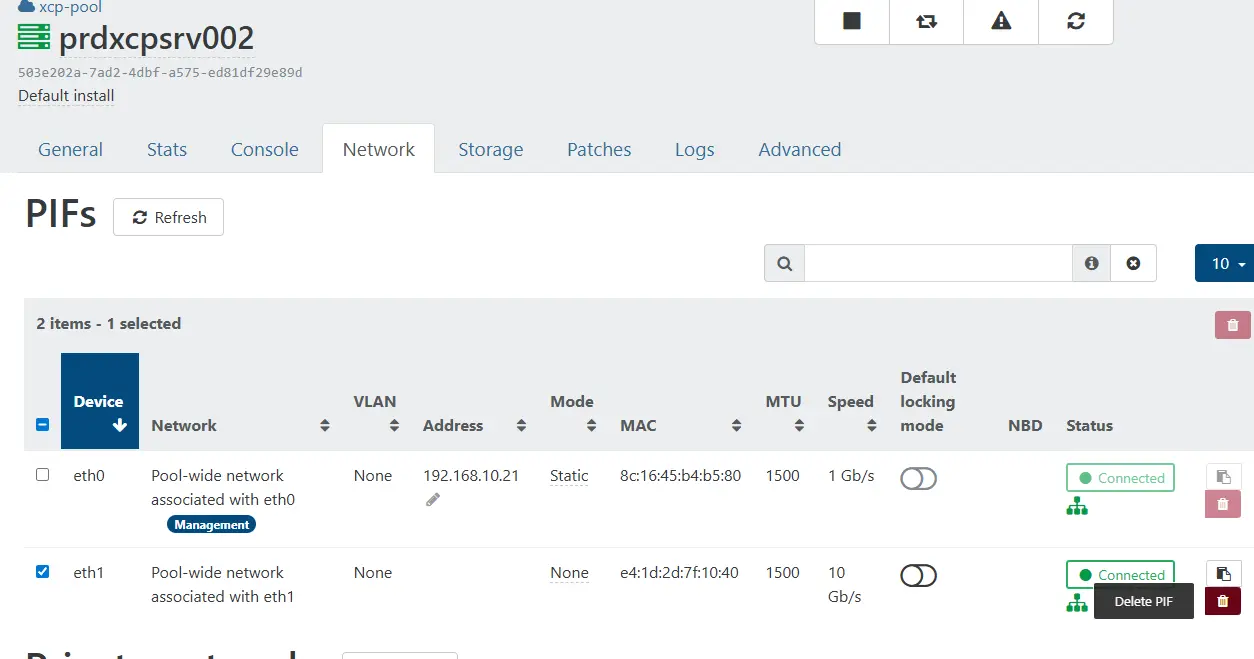Copy the eth0 PIF UUID icon
Screen dimensions: 1254x659
pos(1222,477)
